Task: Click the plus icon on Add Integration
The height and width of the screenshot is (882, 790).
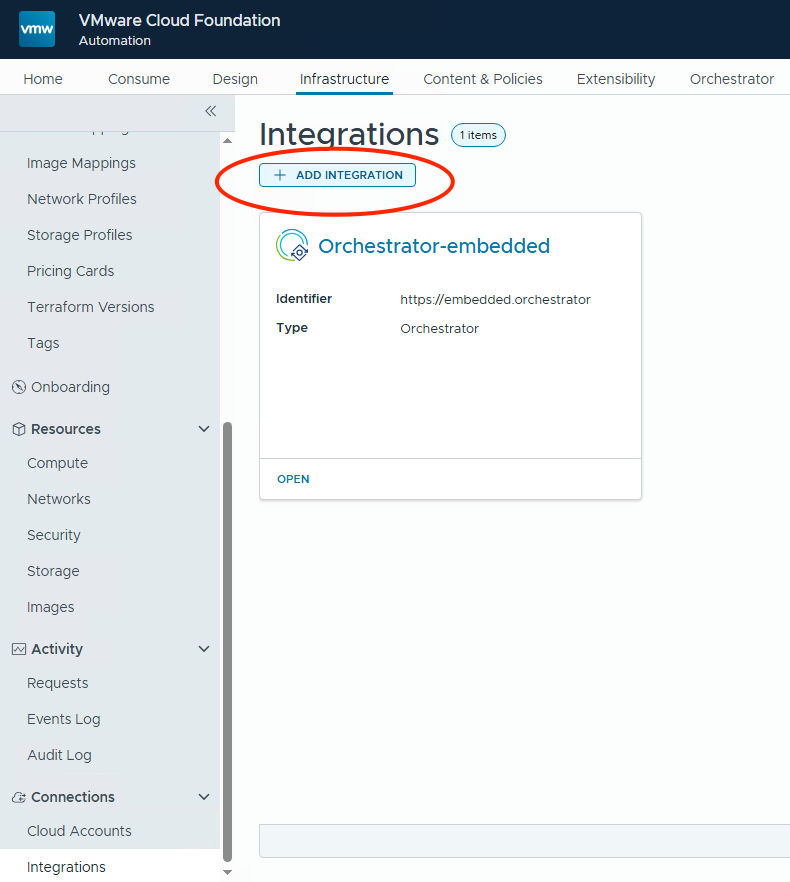Action: pyautogui.click(x=280, y=175)
